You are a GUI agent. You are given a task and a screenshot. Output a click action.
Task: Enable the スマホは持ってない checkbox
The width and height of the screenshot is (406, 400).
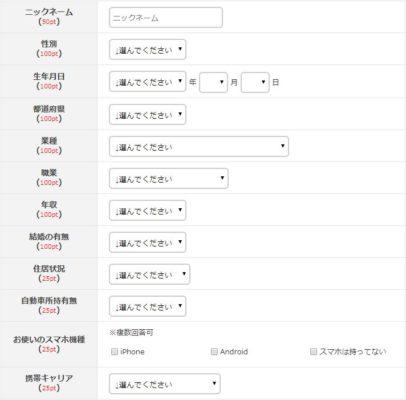[x=313, y=351]
